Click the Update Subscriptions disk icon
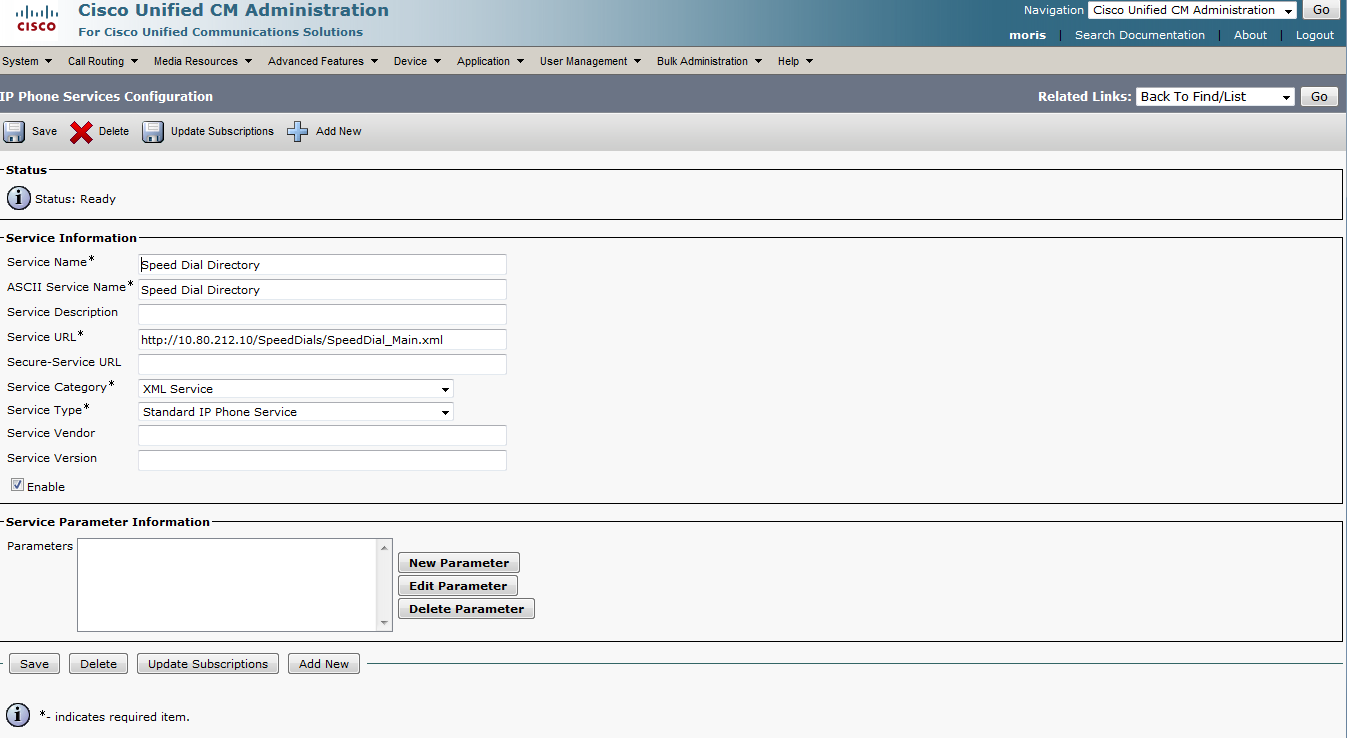This screenshot has width=1347, height=738. (x=152, y=132)
